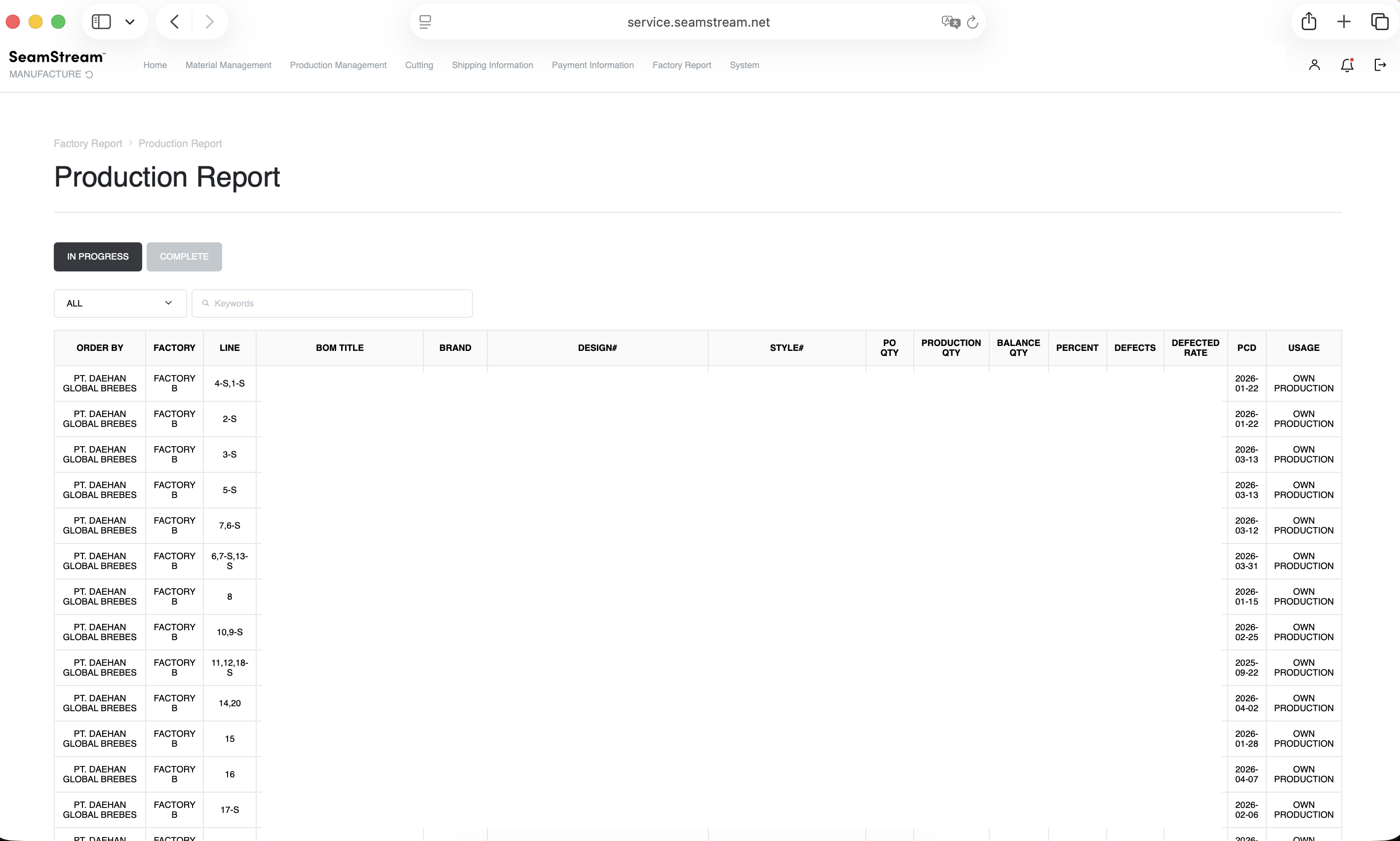Expand sidebar options chevron dropdown
This screenshot has width=1400, height=841.
tap(130, 22)
